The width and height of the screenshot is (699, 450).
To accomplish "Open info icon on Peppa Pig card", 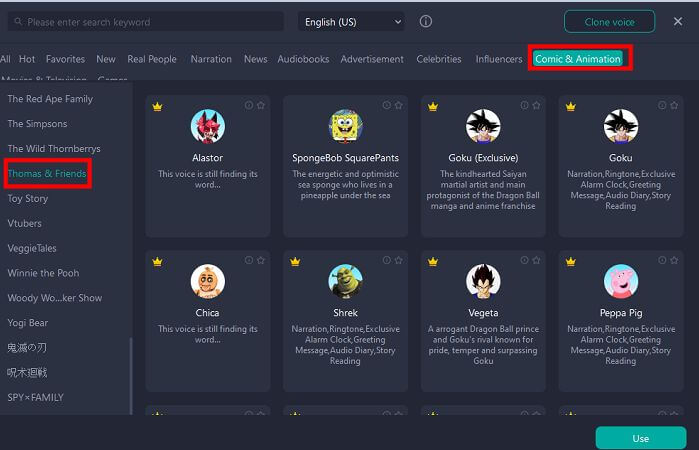I will pos(662,260).
